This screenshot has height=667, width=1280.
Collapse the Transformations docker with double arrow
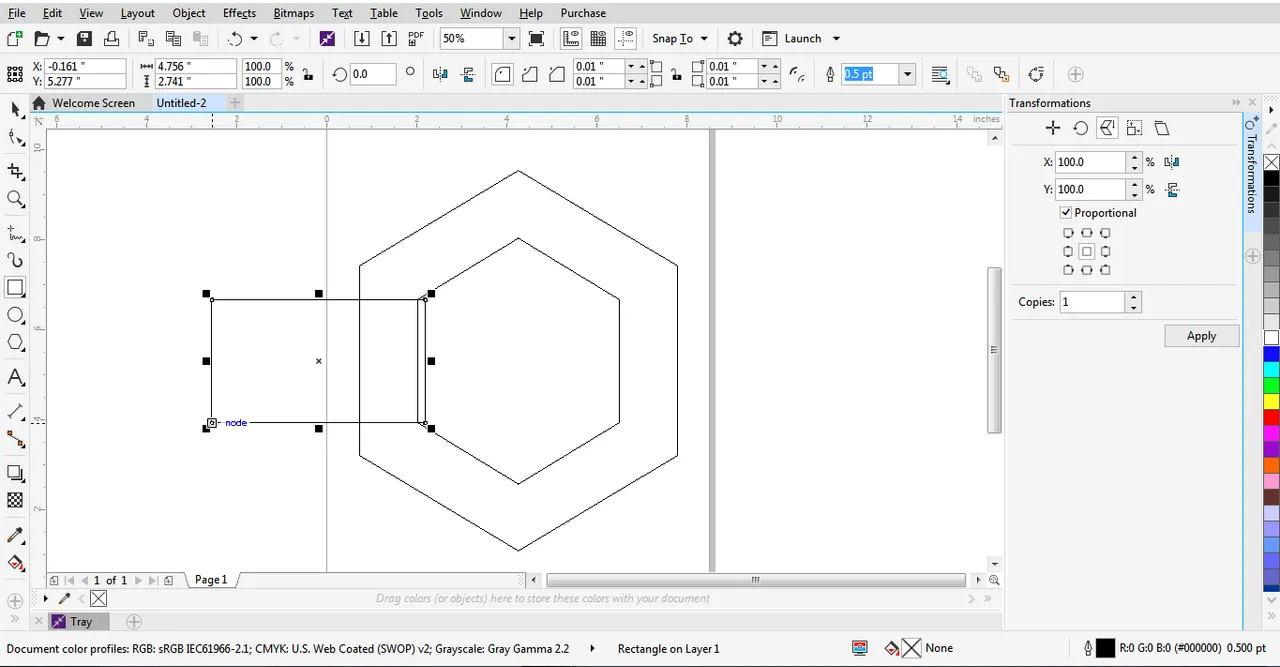(x=1236, y=103)
